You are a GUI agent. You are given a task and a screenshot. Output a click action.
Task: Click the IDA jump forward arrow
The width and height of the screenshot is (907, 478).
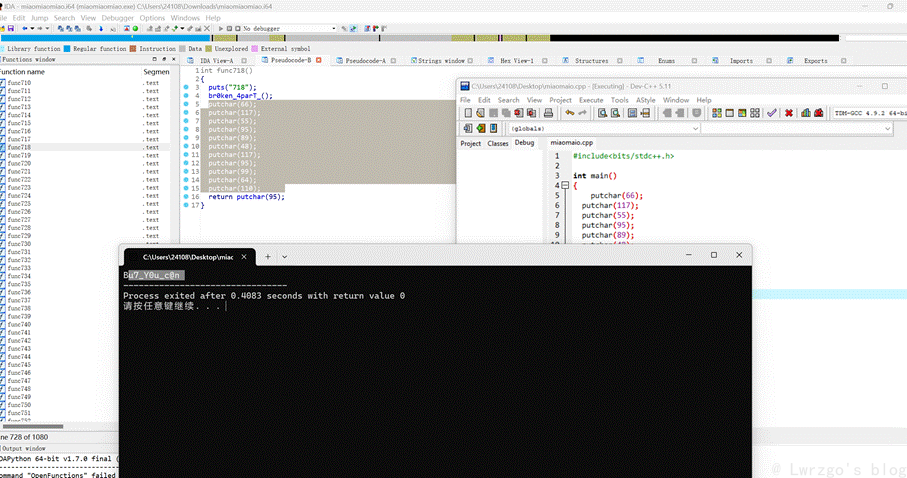pos(39,28)
